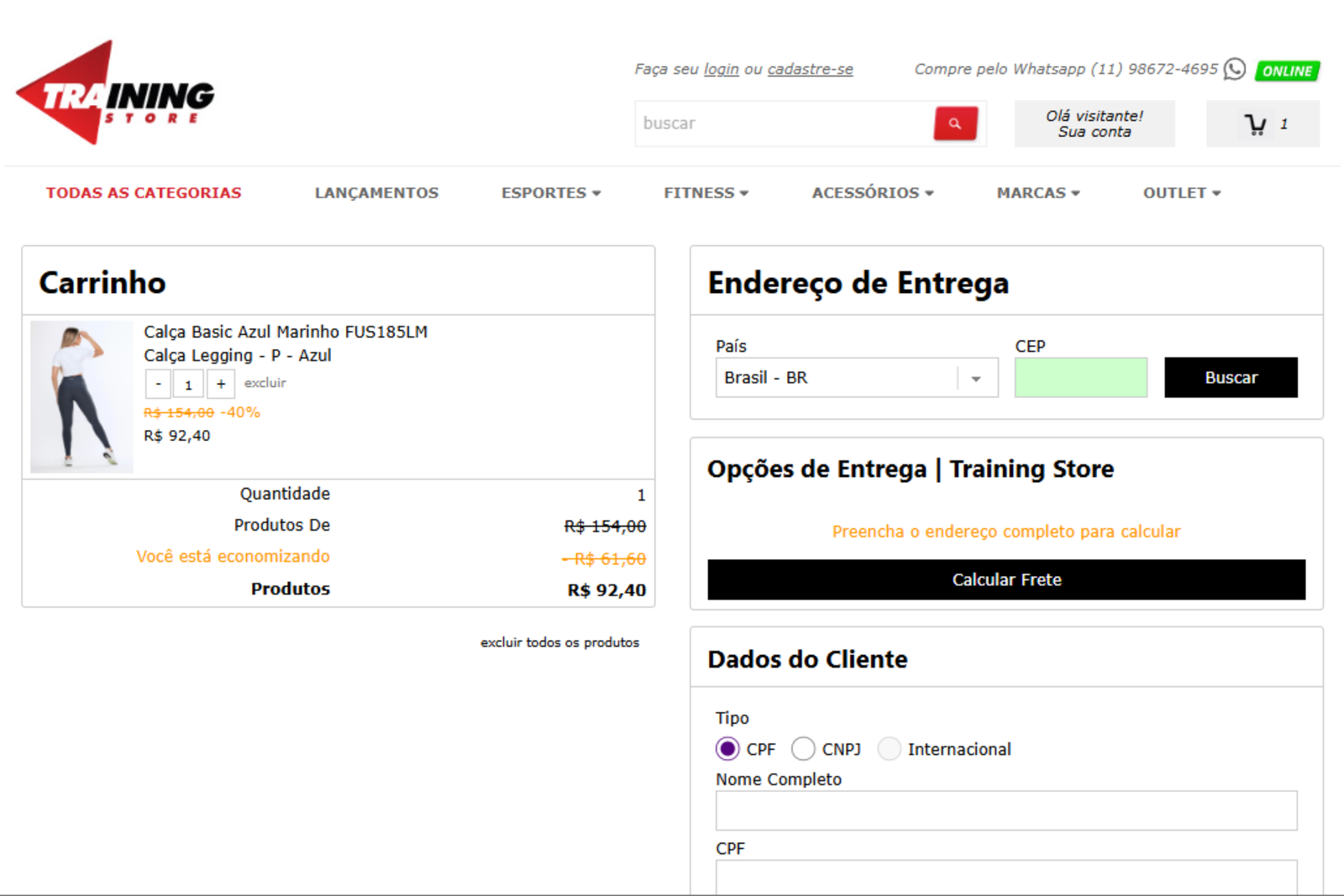Expand the ACESSÓRIOS menu
This screenshot has height=896, width=1344.
(x=872, y=192)
